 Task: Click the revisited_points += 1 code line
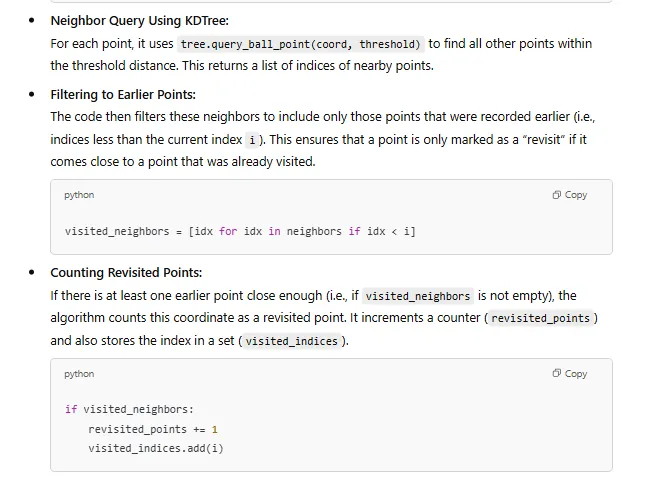click(x=153, y=429)
